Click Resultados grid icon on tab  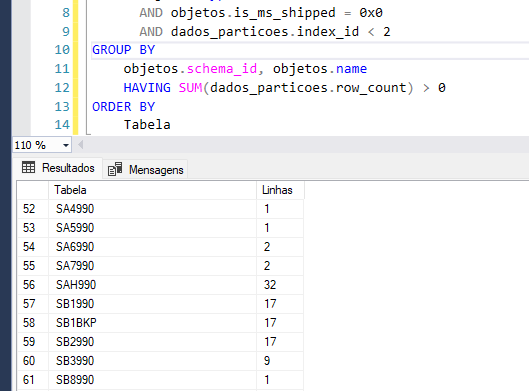tap(28, 167)
